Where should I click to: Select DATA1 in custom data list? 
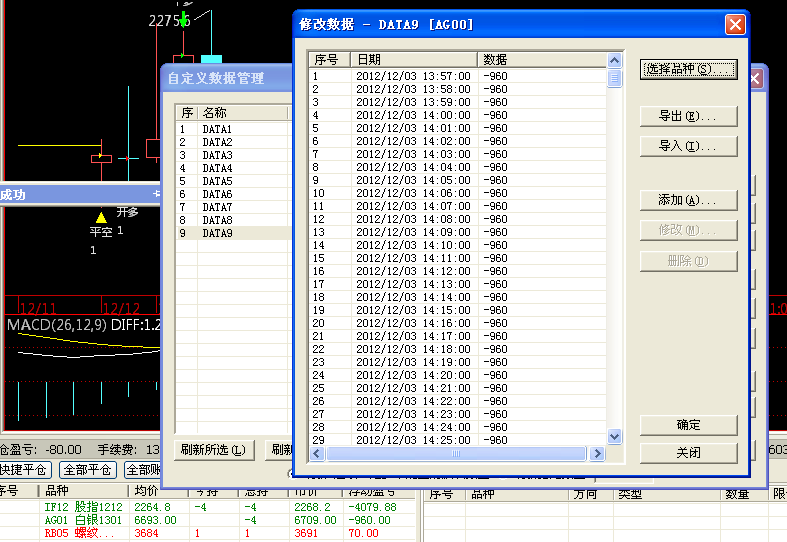pyautogui.click(x=233, y=129)
